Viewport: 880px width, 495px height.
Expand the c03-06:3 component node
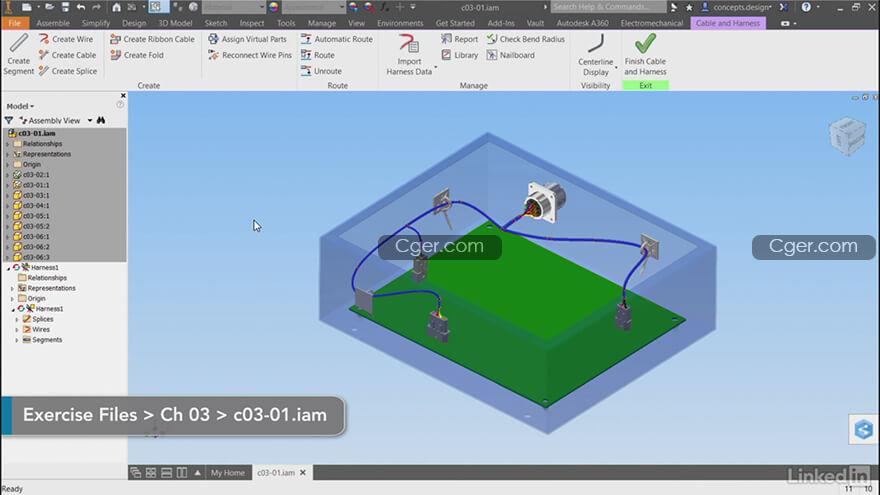[7, 258]
